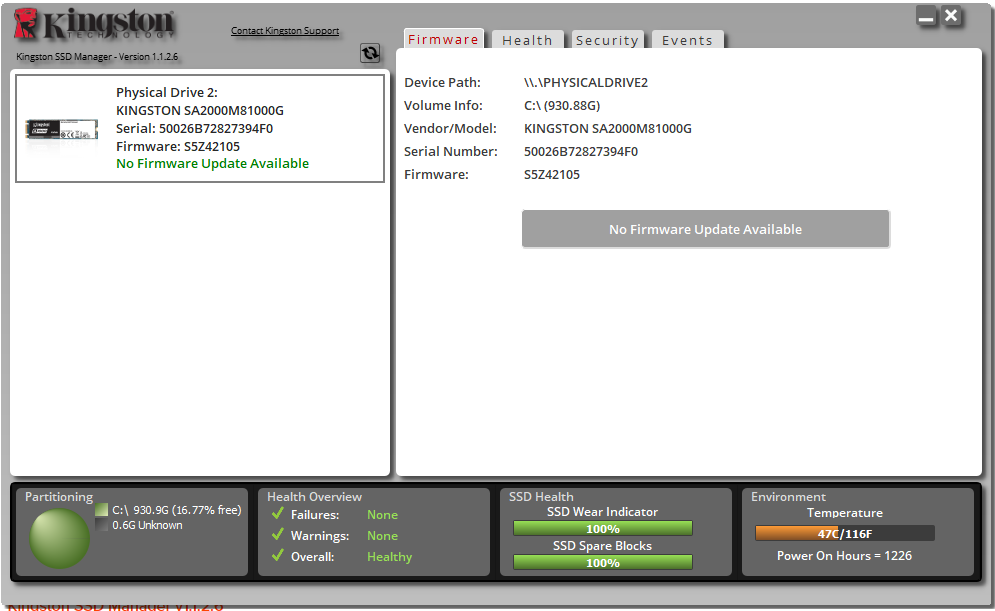Click the 47C/116F temperature bar
995x611 pixels.
tap(845, 533)
